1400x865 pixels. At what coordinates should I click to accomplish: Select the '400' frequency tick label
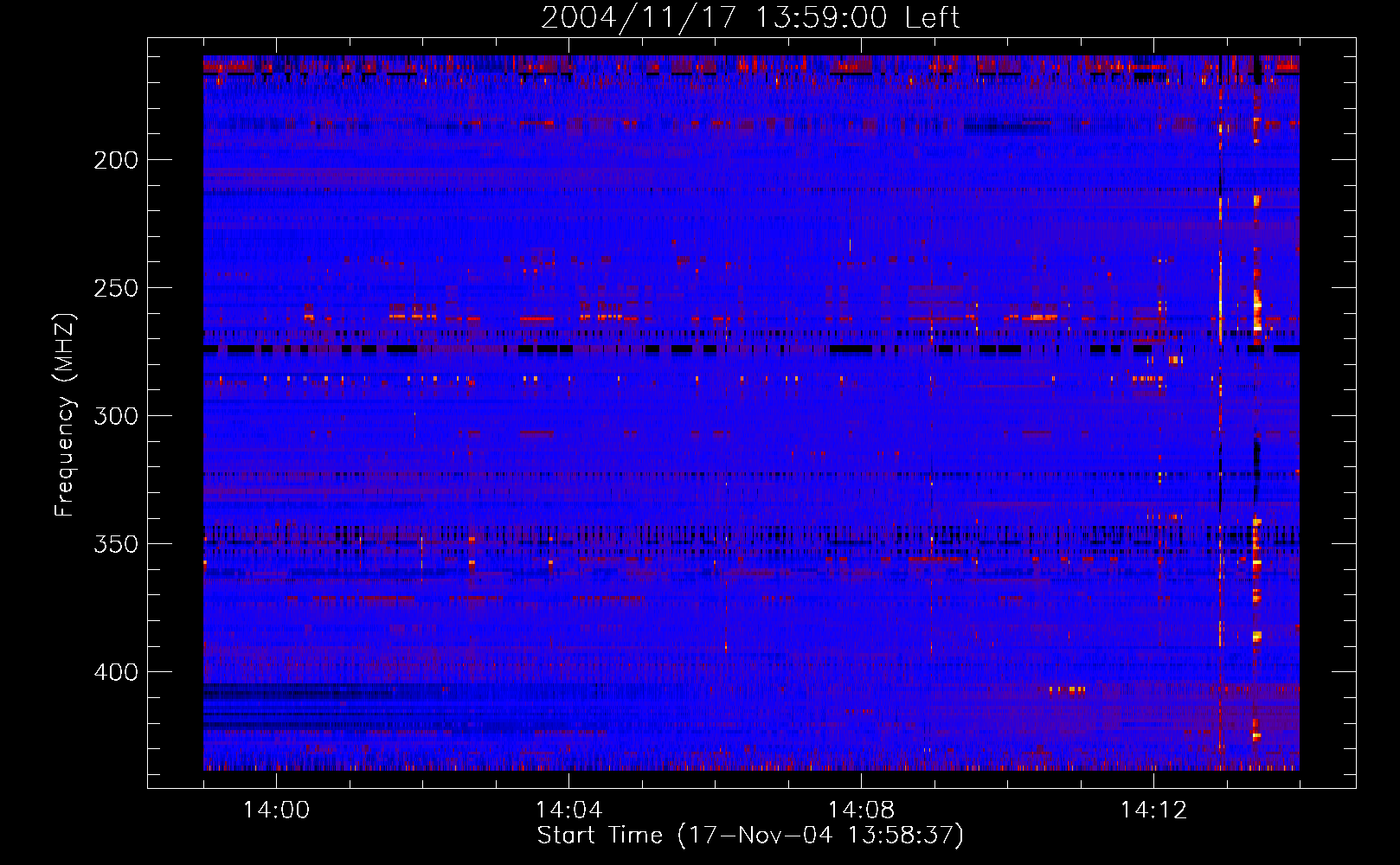point(116,672)
